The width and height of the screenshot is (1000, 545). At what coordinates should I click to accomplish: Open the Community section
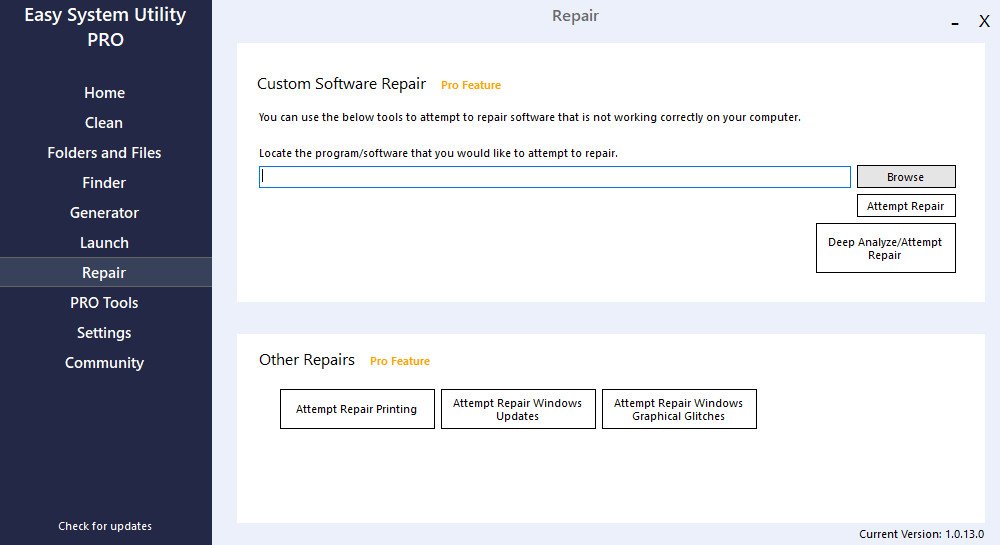[104, 363]
